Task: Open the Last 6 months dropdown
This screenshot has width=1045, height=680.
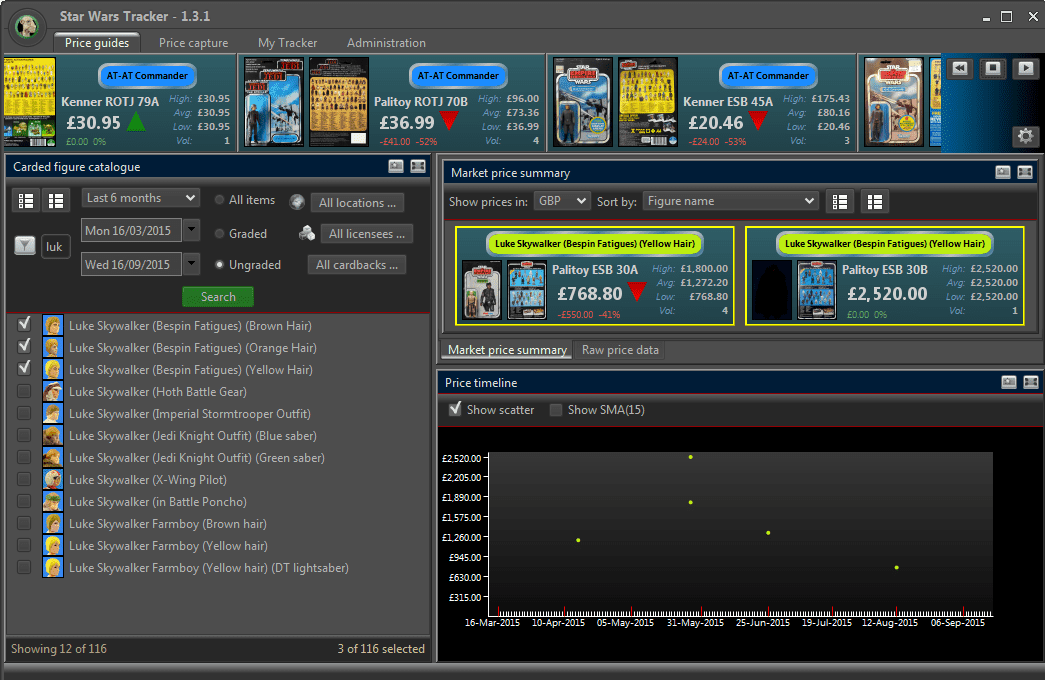Action: 140,198
